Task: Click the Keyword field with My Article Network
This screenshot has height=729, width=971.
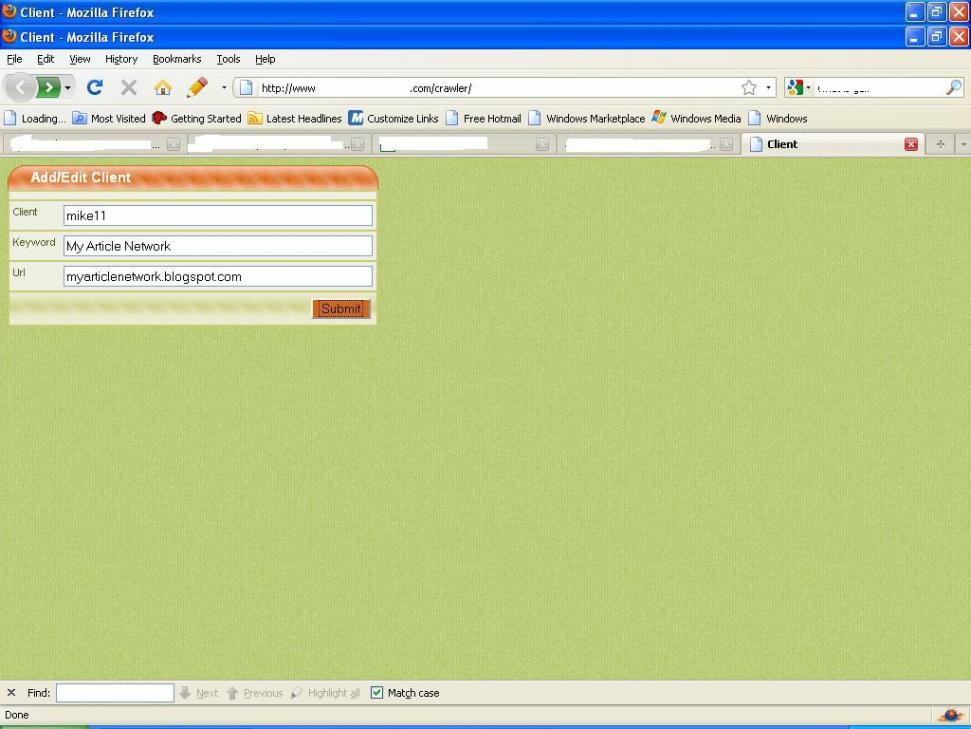Action: point(218,246)
